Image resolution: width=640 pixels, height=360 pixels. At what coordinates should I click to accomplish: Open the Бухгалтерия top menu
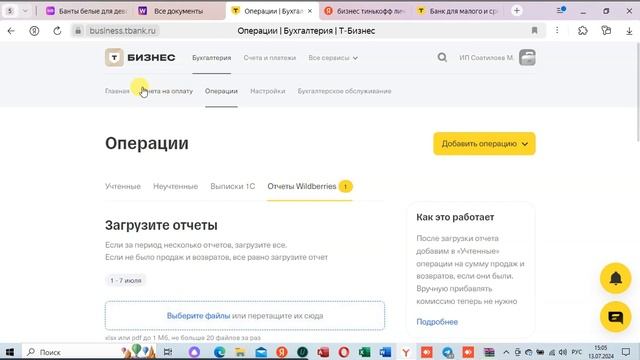pos(211,58)
